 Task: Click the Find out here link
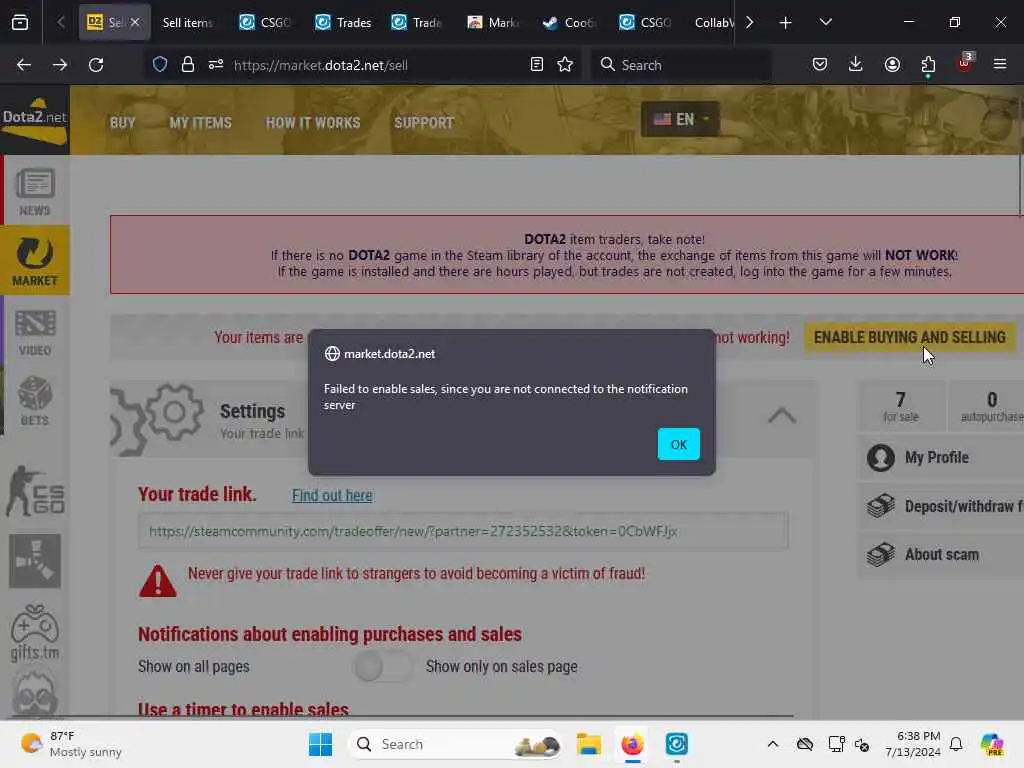point(332,496)
